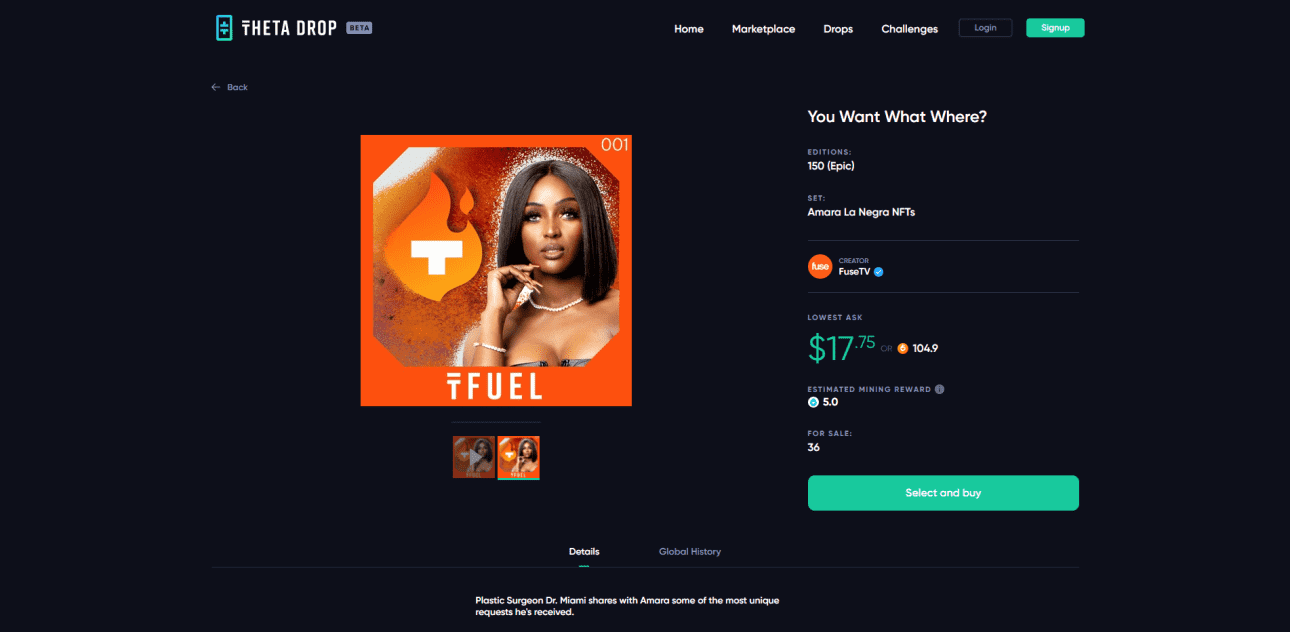Click the Amara La Negra NFTs set link
The width and height of the screenshot is (1290, 632).
(861, 212)
